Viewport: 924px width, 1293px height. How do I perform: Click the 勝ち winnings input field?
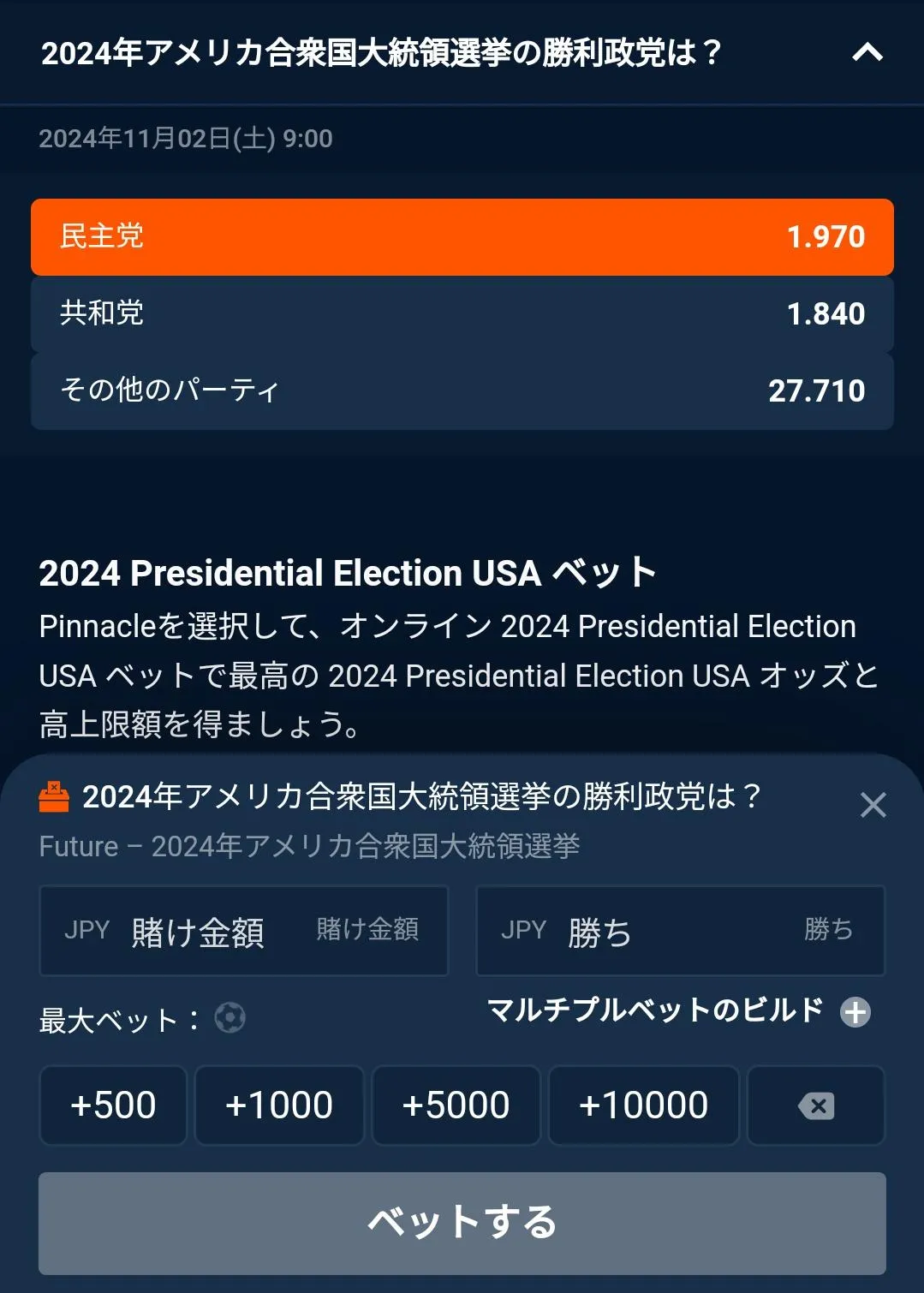[680, 931]
